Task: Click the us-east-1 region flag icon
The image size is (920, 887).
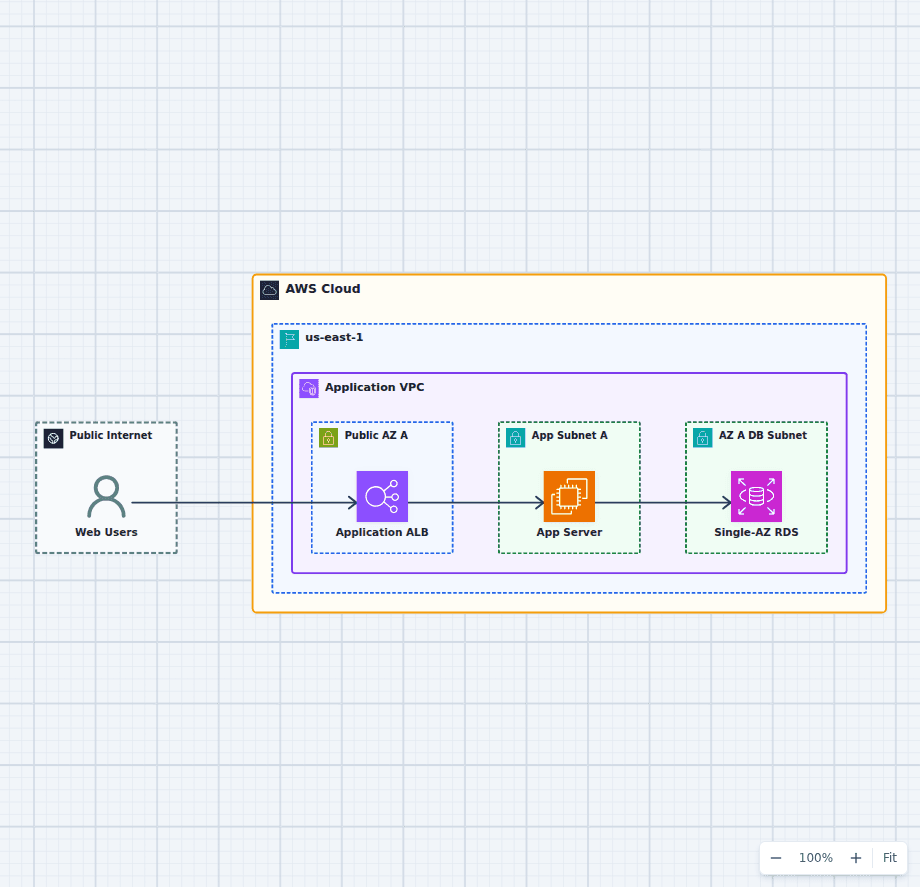Action: pyautogui.click(x=289, y=339)
